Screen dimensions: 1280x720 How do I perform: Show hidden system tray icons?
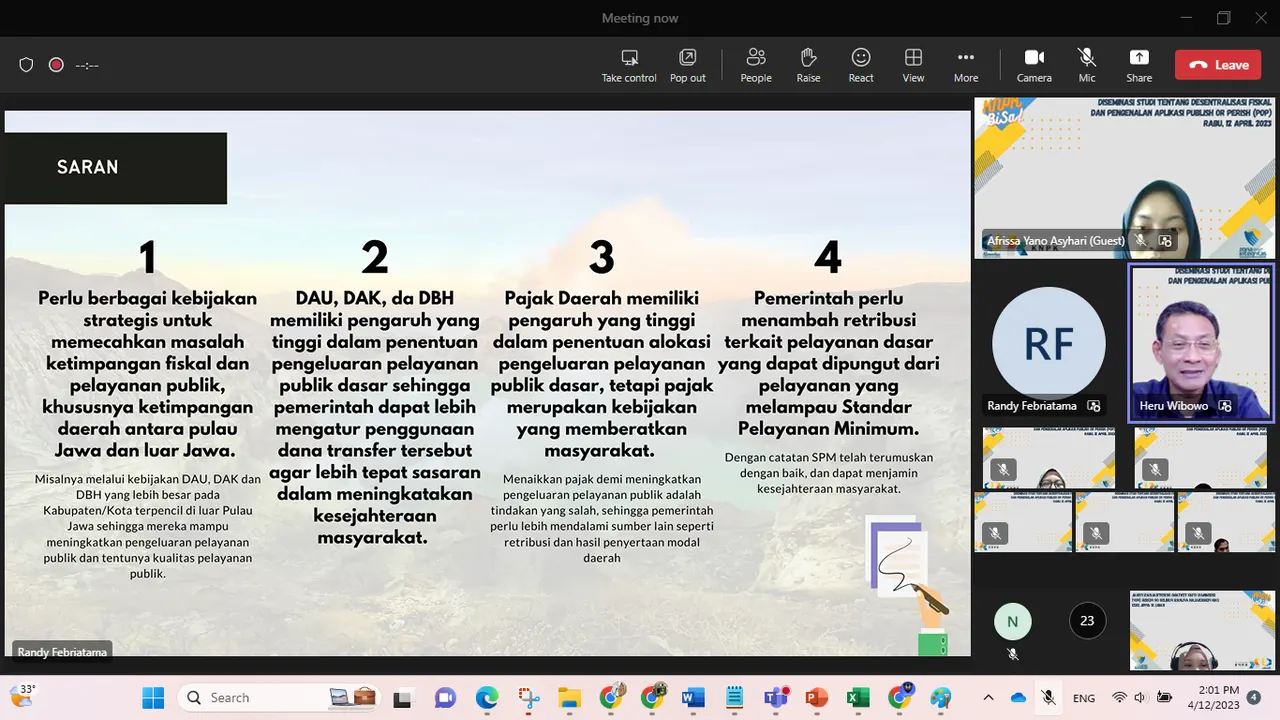coord(988,698)
